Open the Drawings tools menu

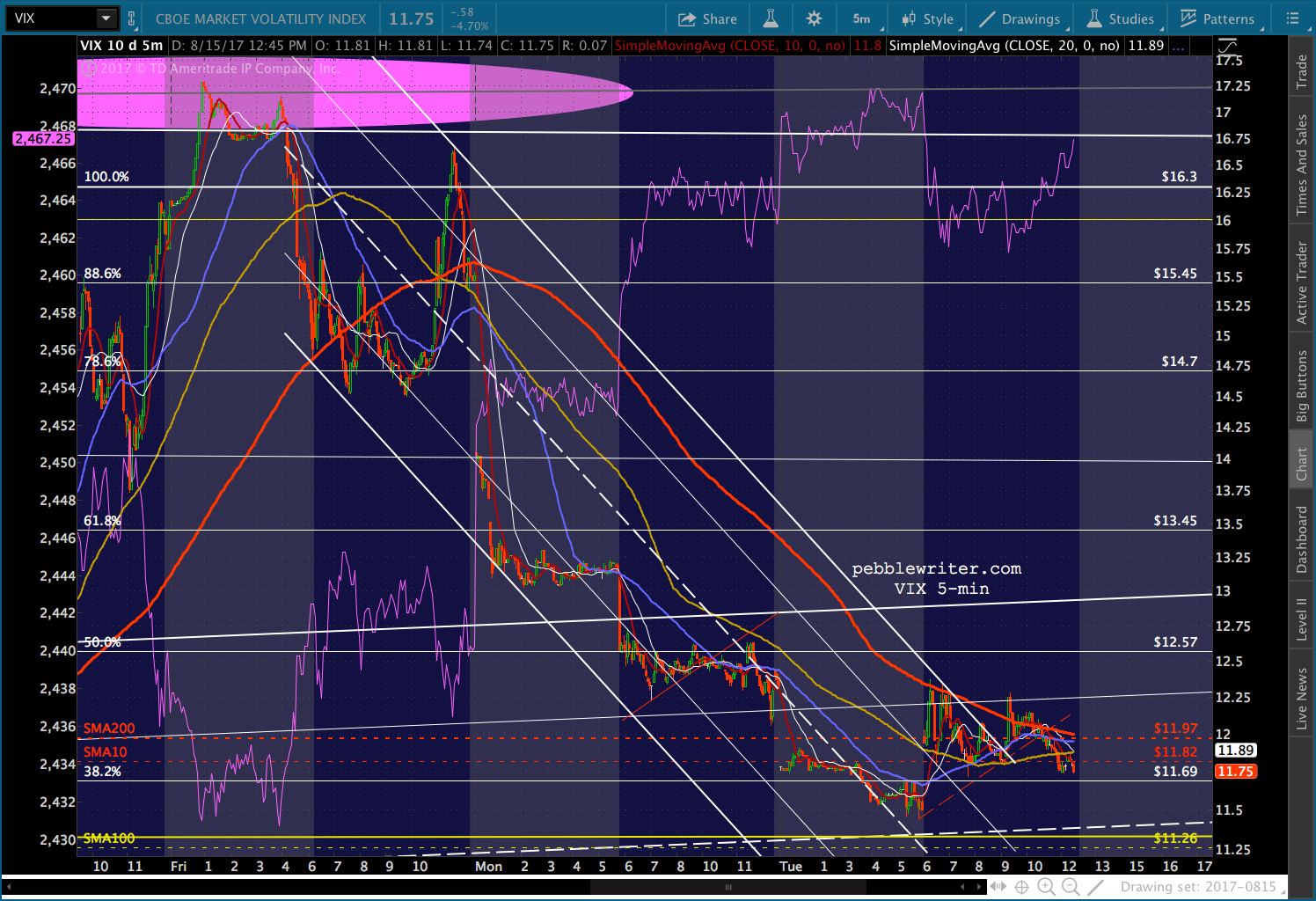point(1020,18)
